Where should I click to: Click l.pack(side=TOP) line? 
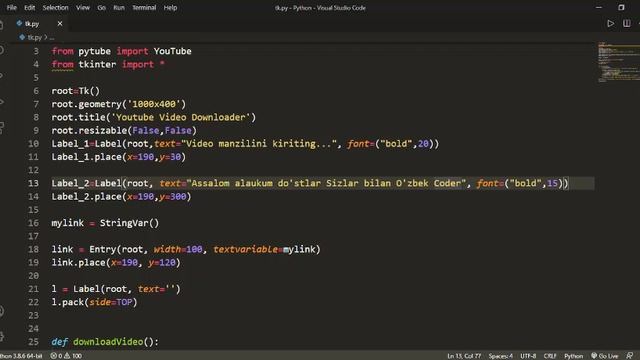tap(94, 302)
